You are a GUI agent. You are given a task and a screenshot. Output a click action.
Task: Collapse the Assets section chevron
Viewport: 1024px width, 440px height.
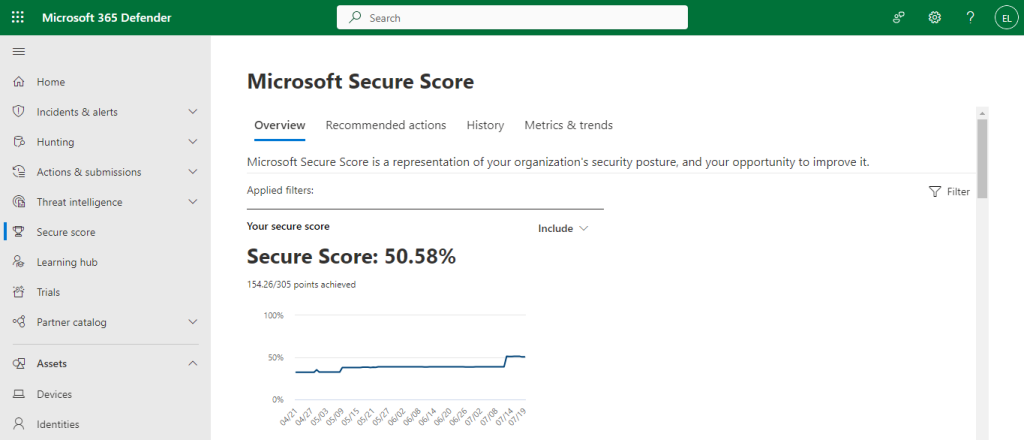193,364
